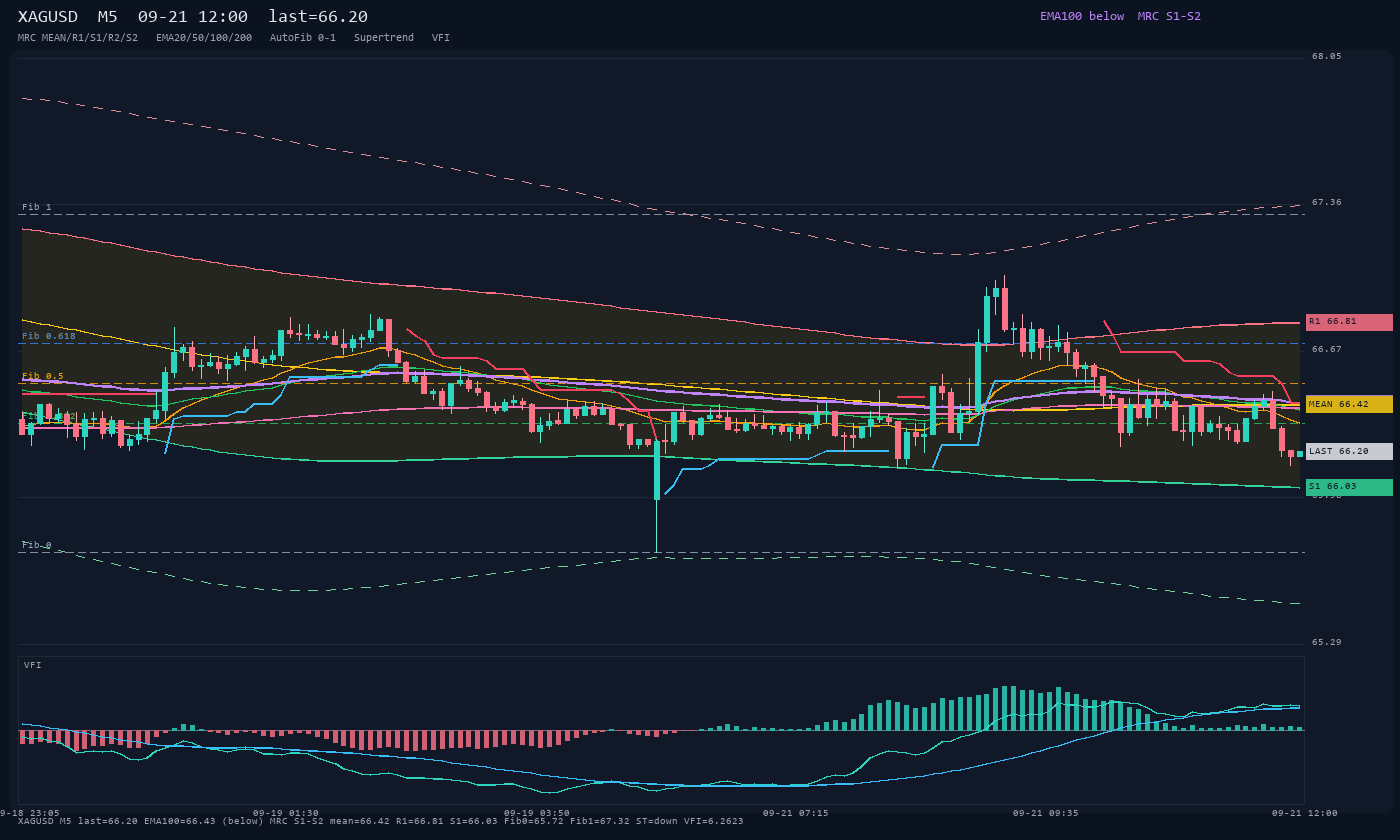This screenshot has height=840, width=1400.
Task: Click the VFI legend in the header row
Action: [441, 38]
